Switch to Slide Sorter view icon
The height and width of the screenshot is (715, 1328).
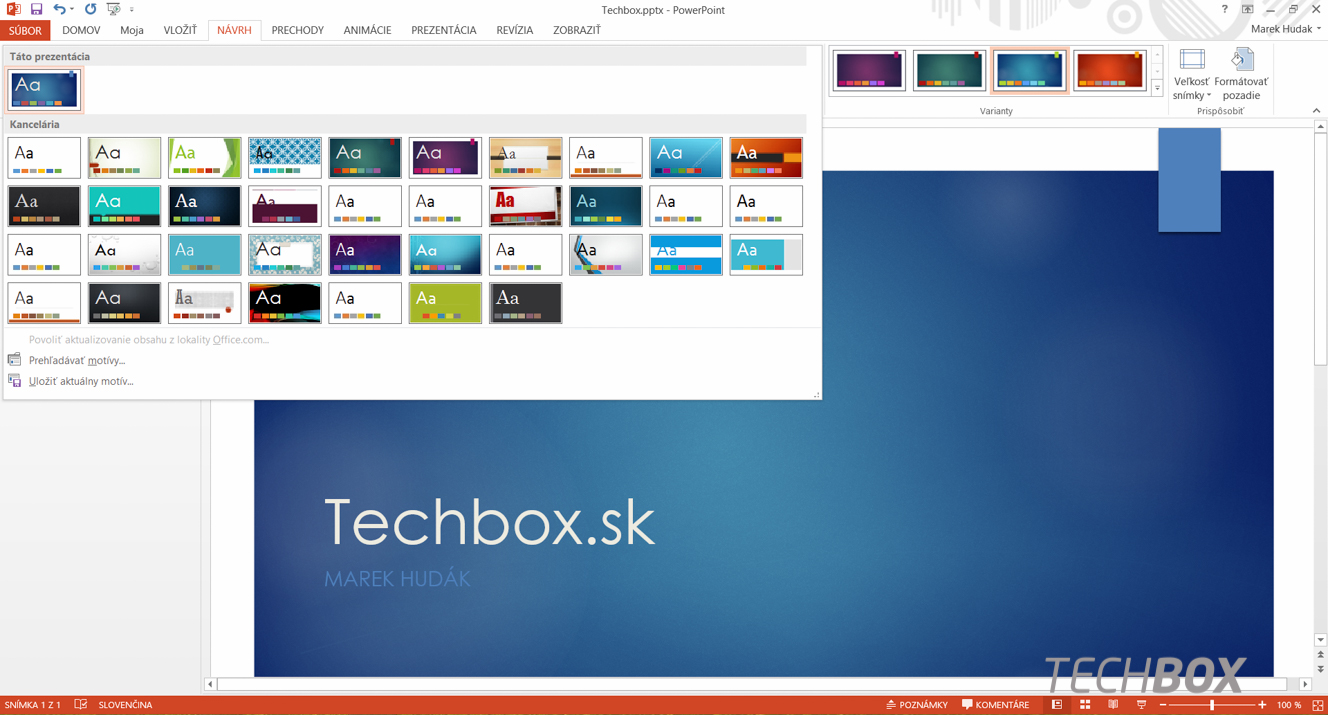point(1085,705)
